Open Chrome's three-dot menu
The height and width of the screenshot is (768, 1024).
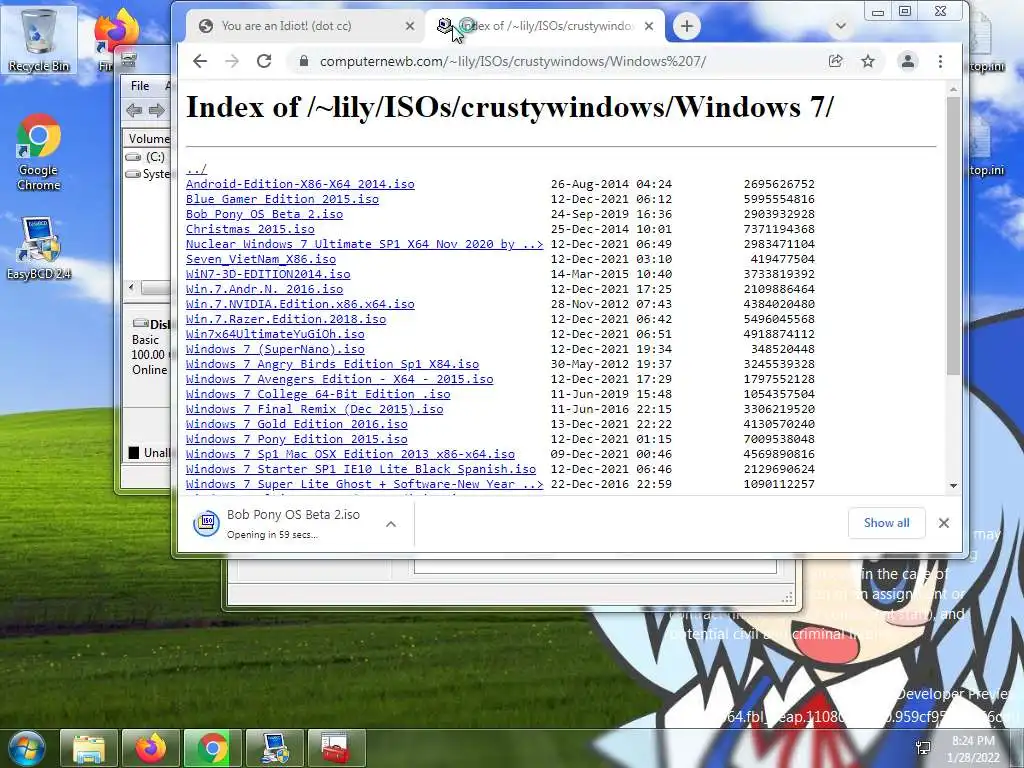pyautogui.click(x=940, y=61)
